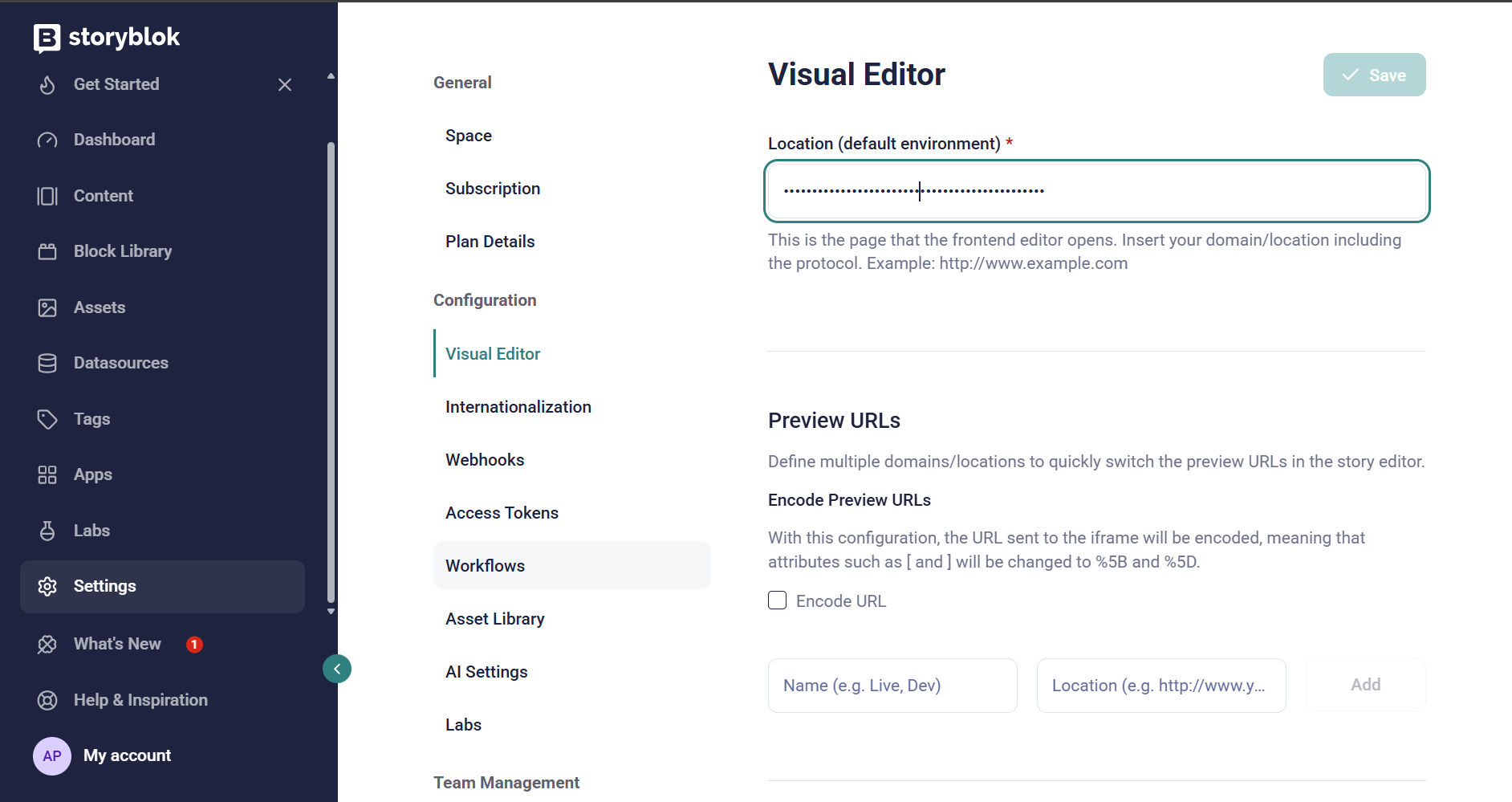The image size is (1512, 802).
Task: Click the Assets image icon
Action: tap(47, 307)
